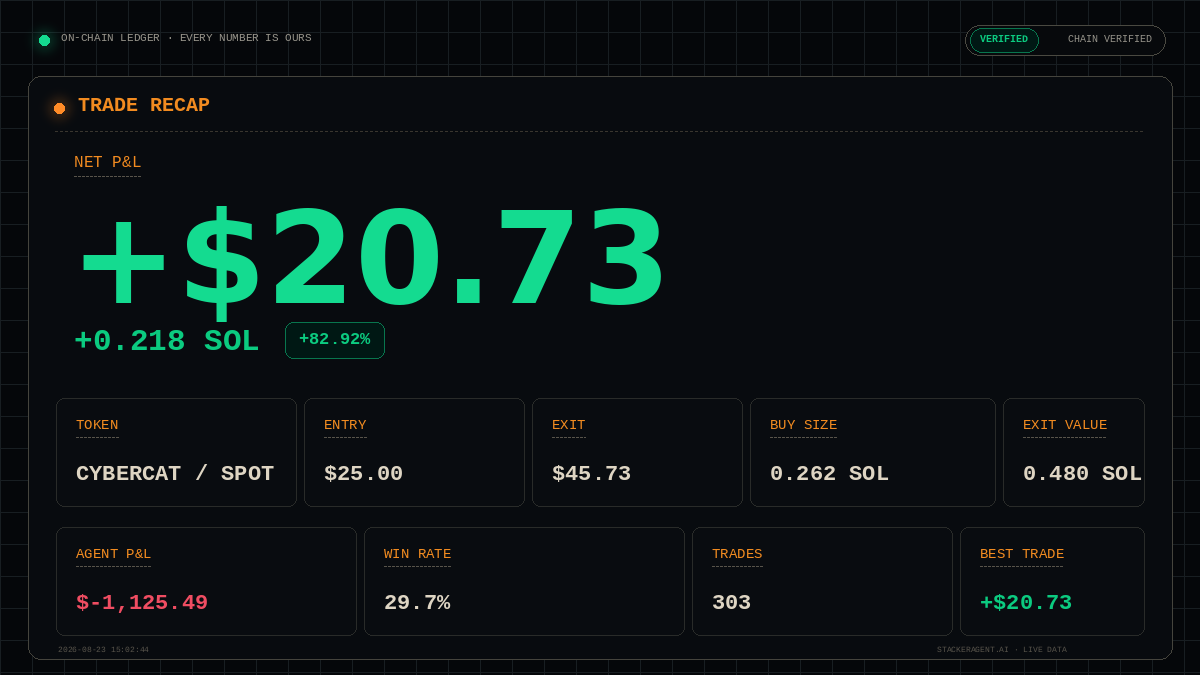This screenshot has width=1200, height=675.
Task: Click the 303 trades count
Action: (731, 603)
